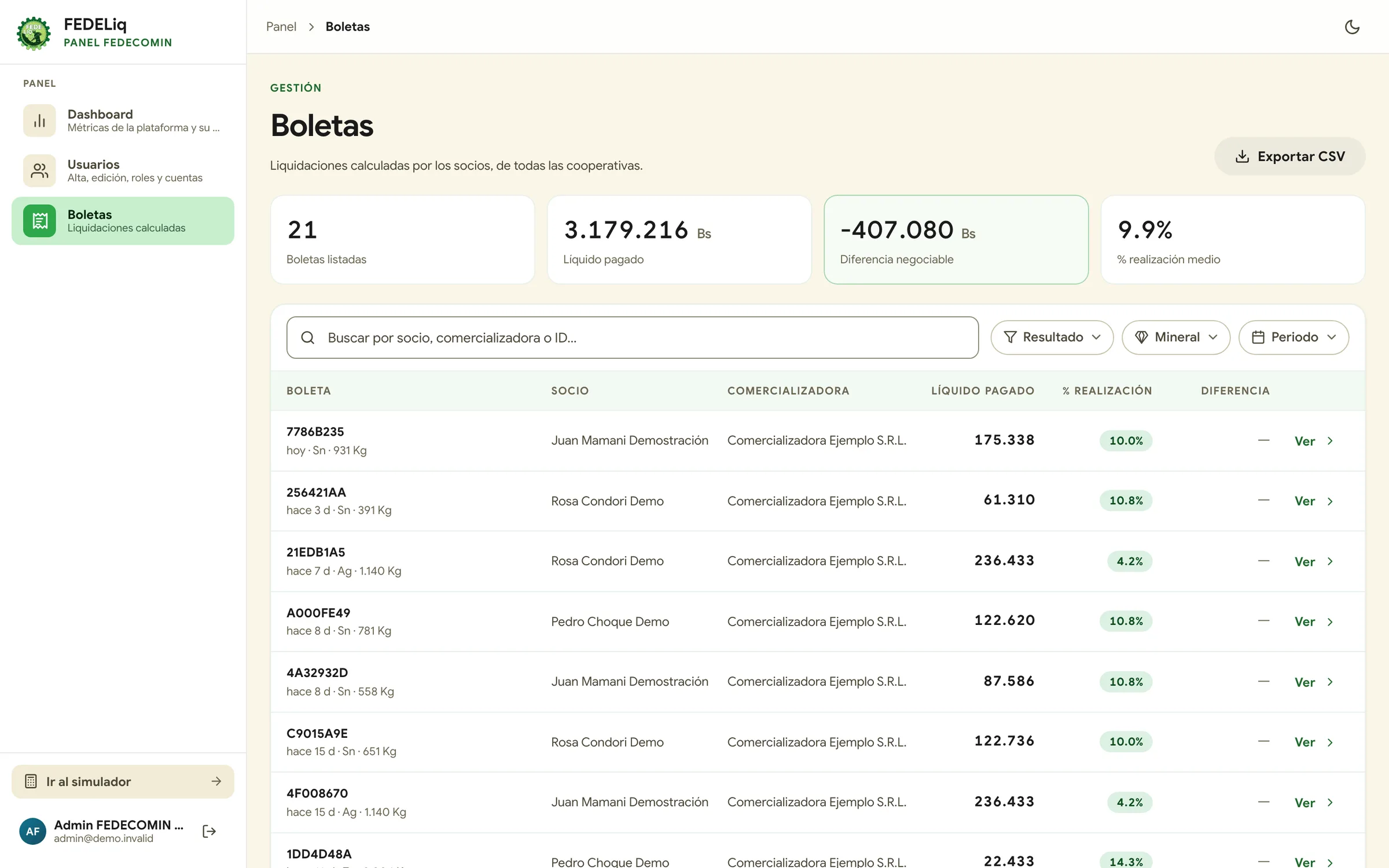Click amount 175.338 in first row
Screen dimensions: 1389x868
pyautogui.click(x=1004, y=440)
